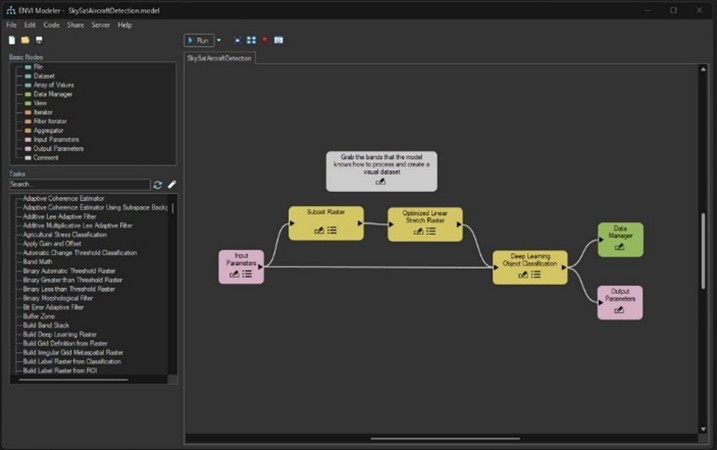Click the refresh tasks icon beside Search

[x=158, y=185]
